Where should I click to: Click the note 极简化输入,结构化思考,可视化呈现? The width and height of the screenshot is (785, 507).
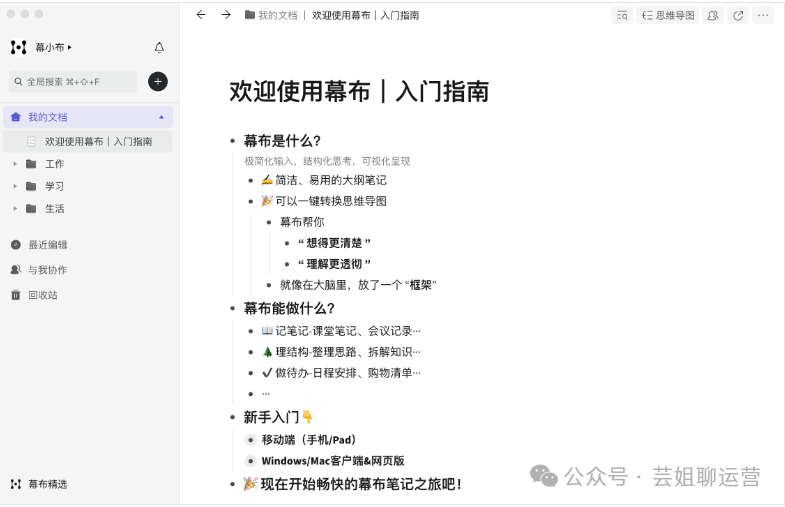click(327, 161)
